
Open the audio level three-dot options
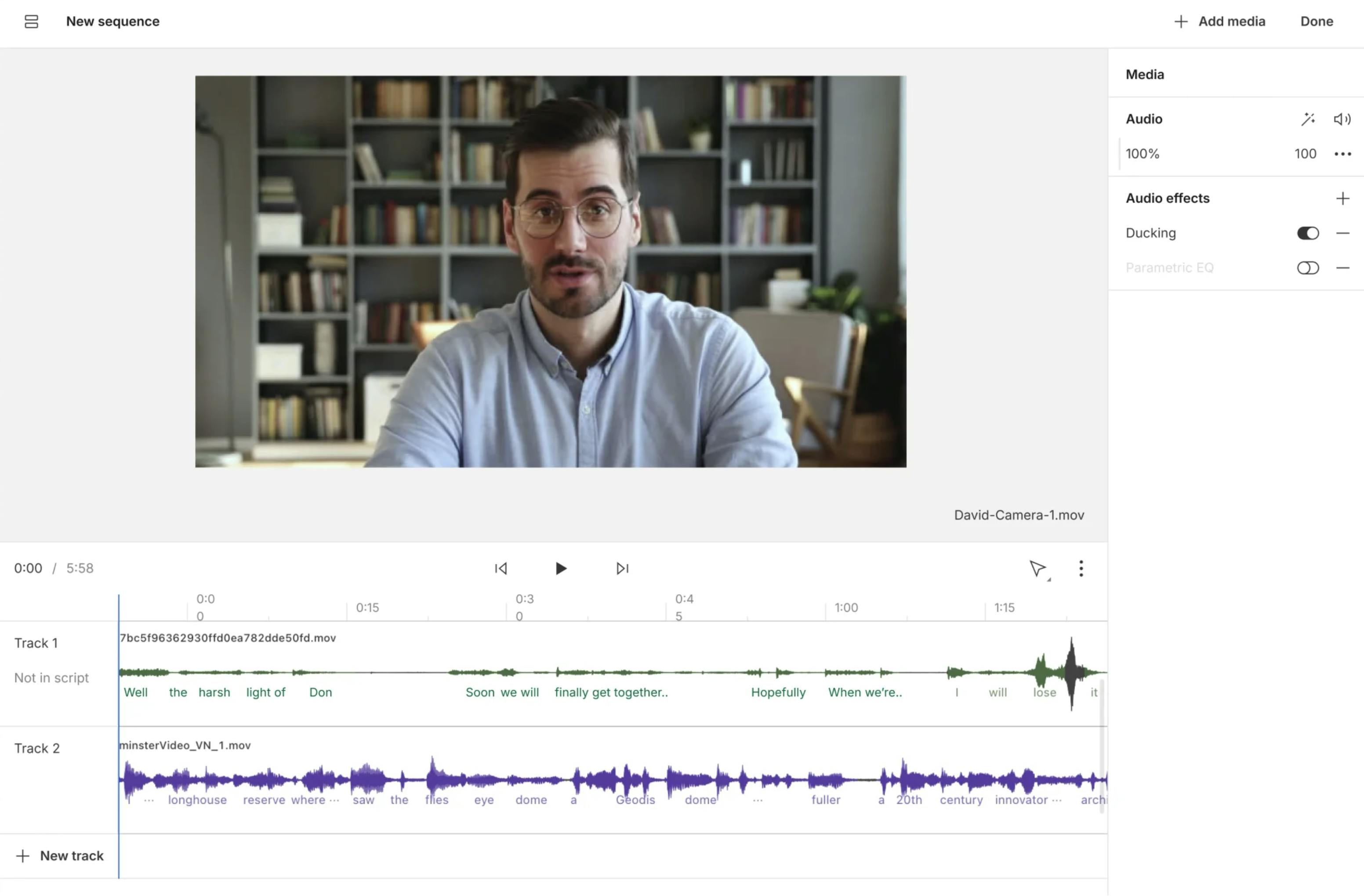tap(1342, 154)
